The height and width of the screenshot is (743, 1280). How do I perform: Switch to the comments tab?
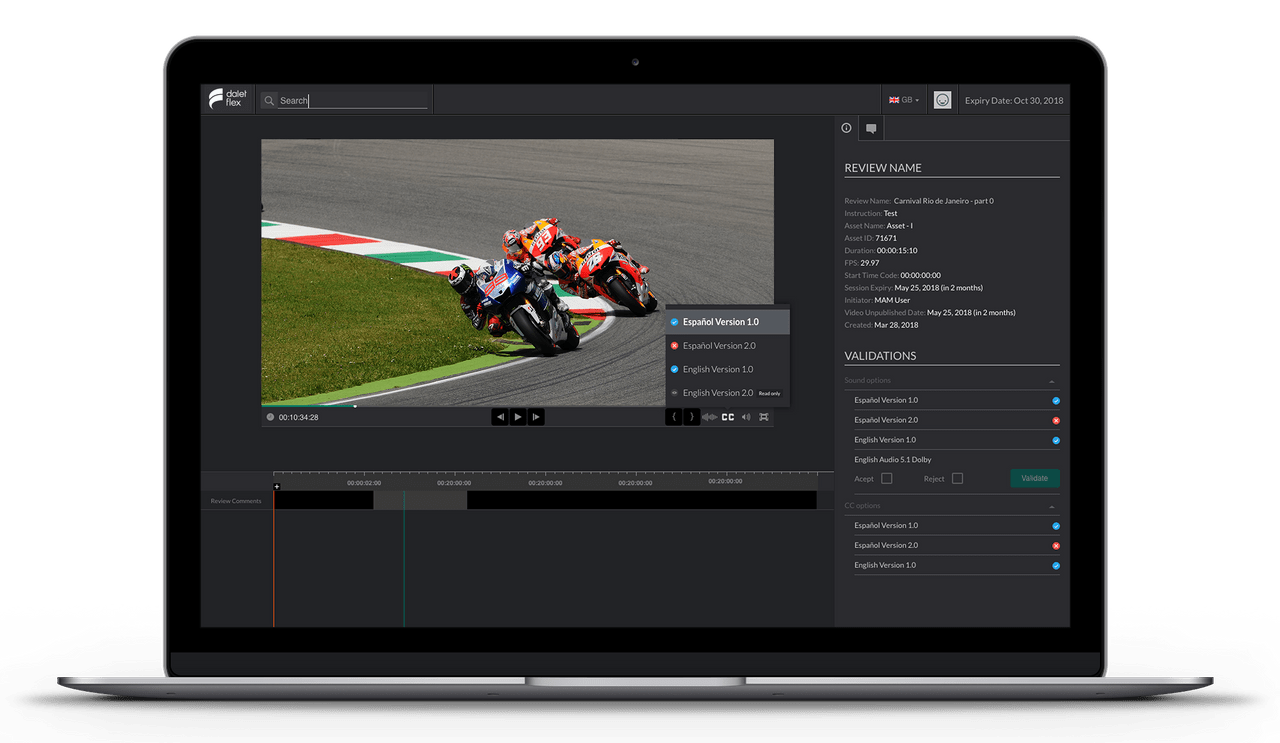point(871,128)
